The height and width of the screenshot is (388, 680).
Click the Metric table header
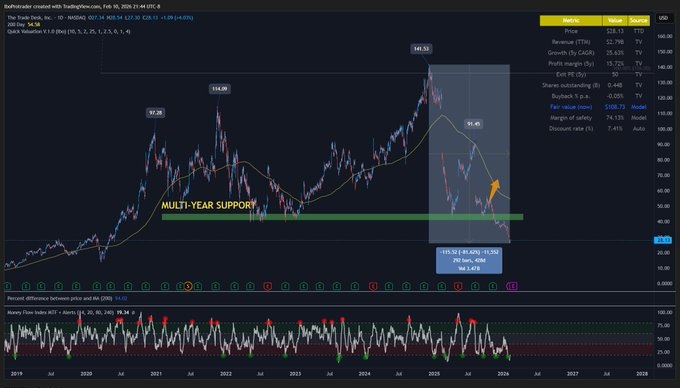pos(571,20)
